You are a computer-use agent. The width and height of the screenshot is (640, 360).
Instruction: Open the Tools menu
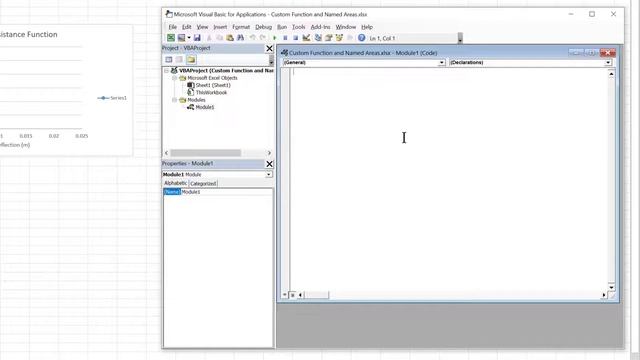tap(298, 27)
